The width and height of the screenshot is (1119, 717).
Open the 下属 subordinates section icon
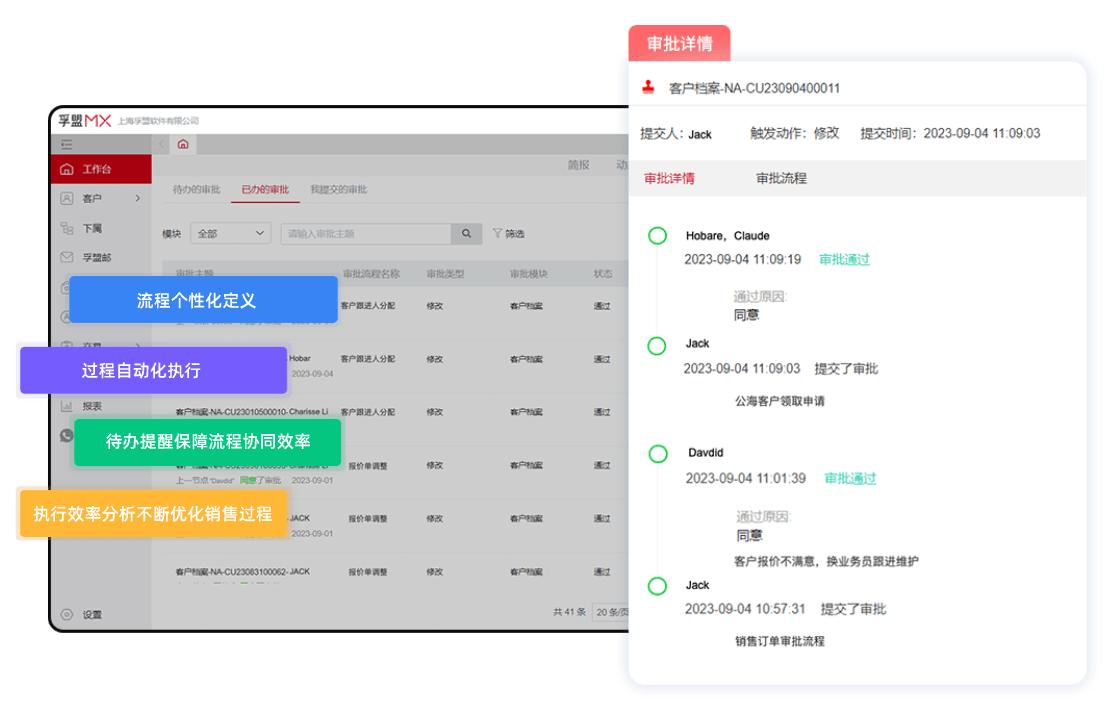tap(65, 230)
